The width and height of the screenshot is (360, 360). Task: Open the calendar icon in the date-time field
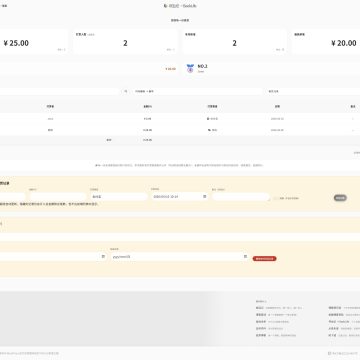[204, 197]
